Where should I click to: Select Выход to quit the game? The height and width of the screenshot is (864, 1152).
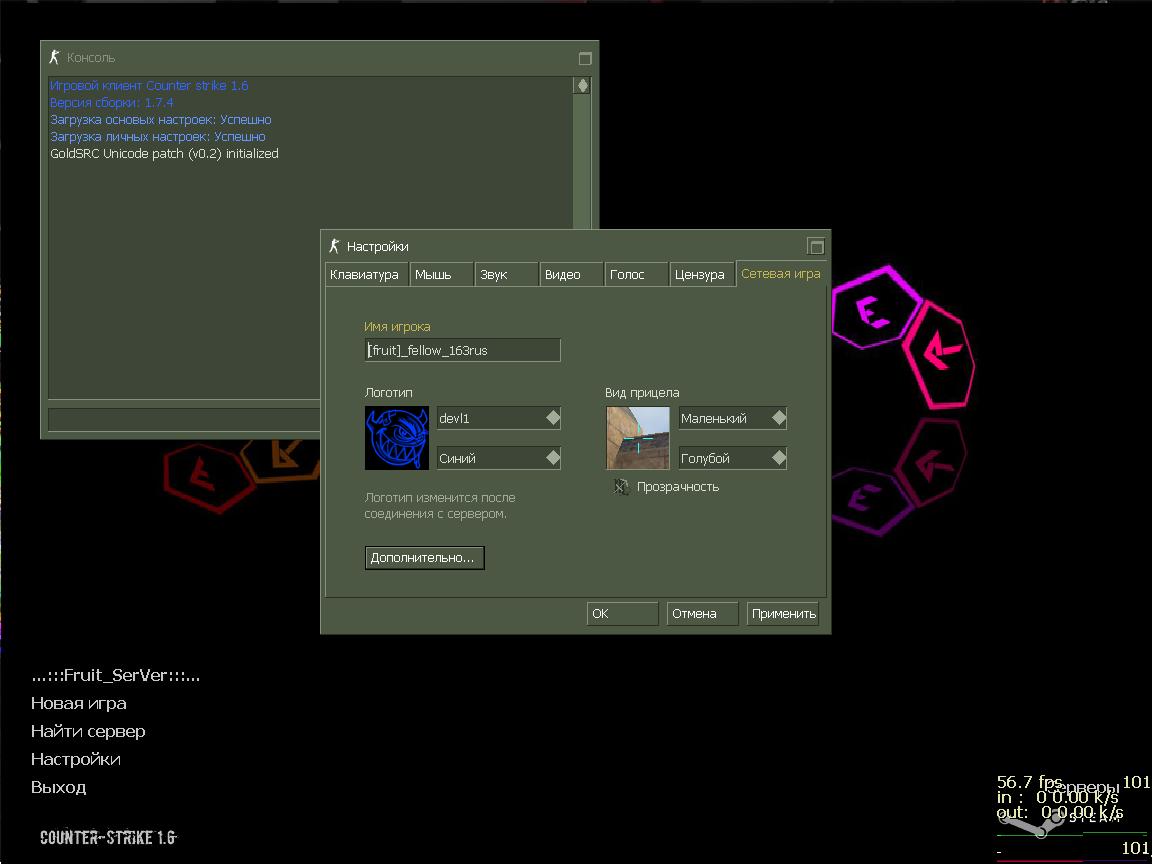(59, 787)
